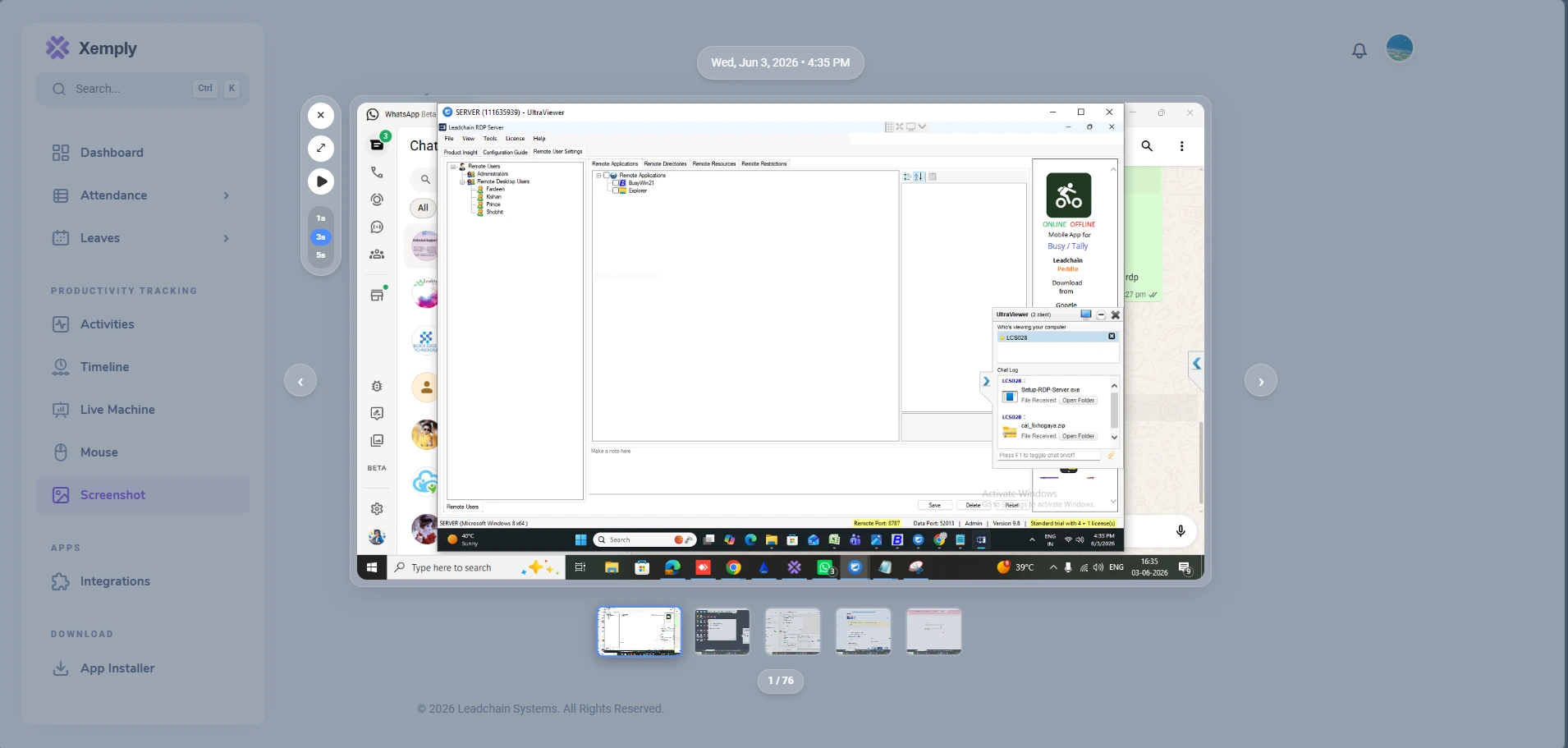The height and width of the screenshot is (748, 1568).
Task: Expand the Leaves submenu chevron
Action: point(227,238)
